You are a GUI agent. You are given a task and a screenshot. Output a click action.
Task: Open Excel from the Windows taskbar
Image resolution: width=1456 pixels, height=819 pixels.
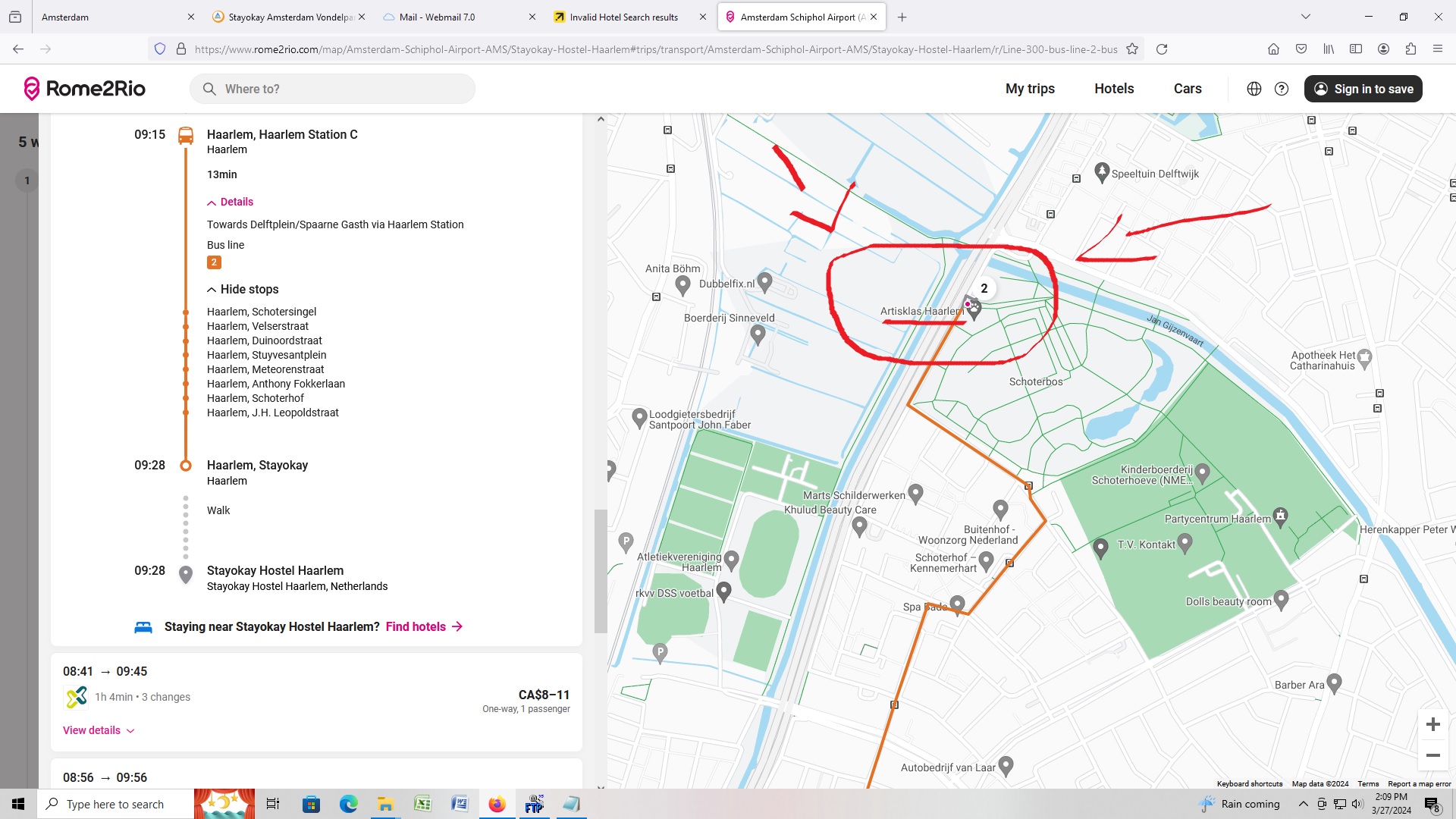pyautogui.click(x=422, y=804)
